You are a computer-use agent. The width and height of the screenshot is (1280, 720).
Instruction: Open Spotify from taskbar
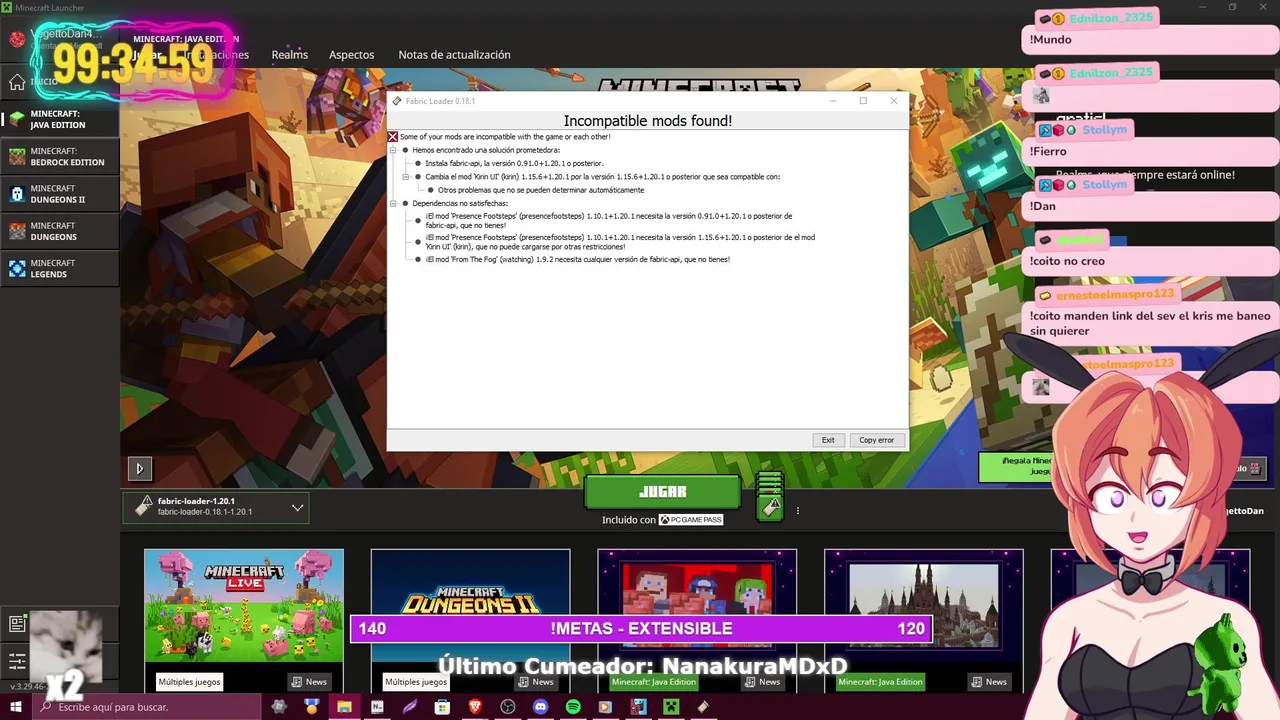(573, 707)
